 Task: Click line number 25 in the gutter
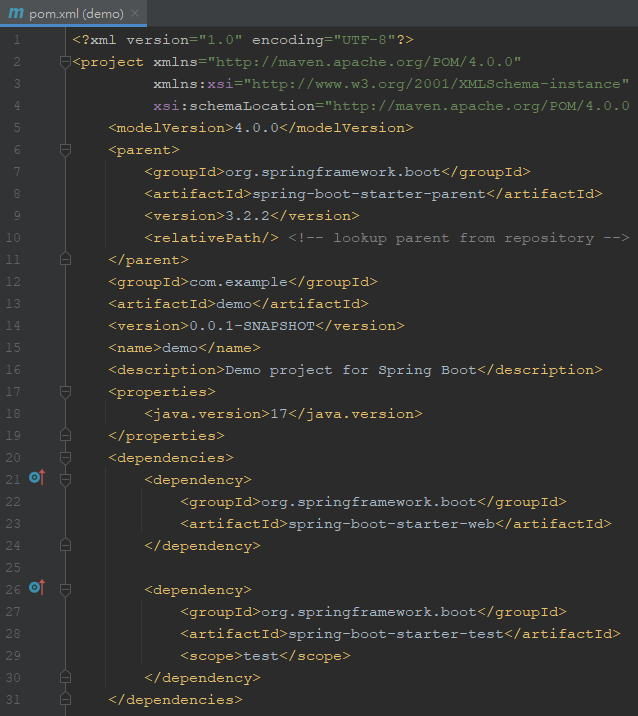click(13, 568)
